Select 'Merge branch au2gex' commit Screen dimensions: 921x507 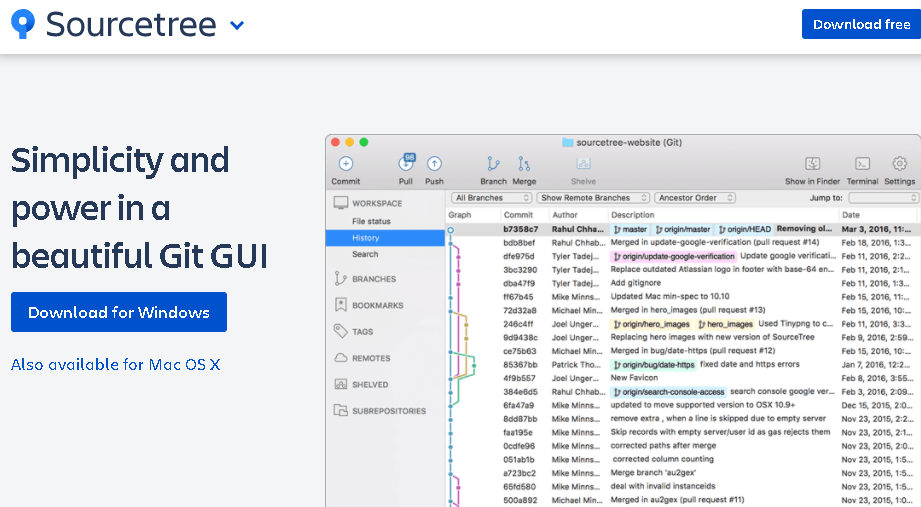click(653, 473)
